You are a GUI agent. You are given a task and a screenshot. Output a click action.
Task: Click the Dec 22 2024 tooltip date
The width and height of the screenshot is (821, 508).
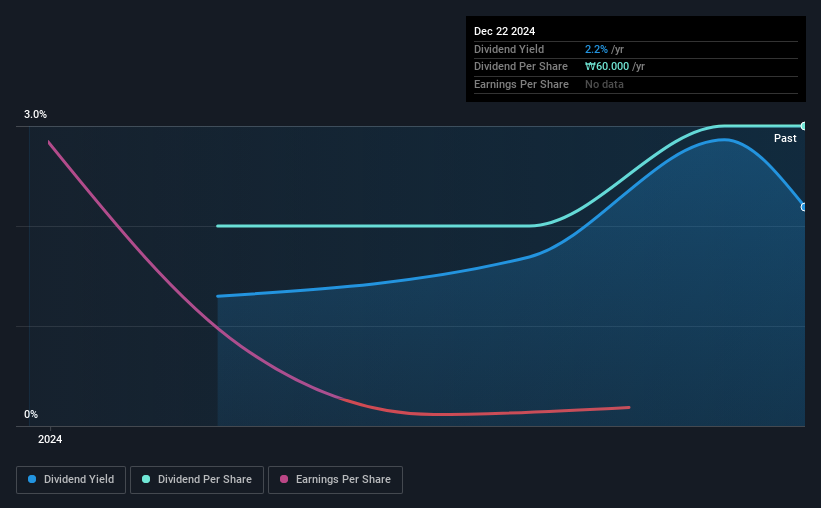tap(504, 31)
